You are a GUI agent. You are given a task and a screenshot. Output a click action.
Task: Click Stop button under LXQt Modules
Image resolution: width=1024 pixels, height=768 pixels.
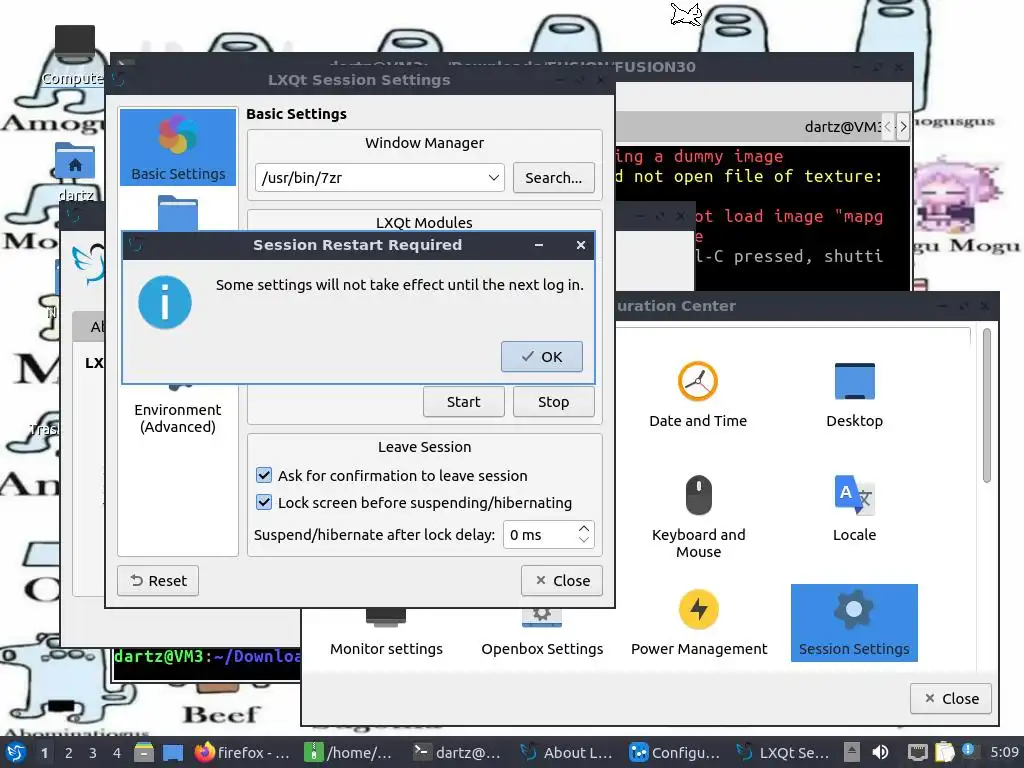tap(553, 402)
